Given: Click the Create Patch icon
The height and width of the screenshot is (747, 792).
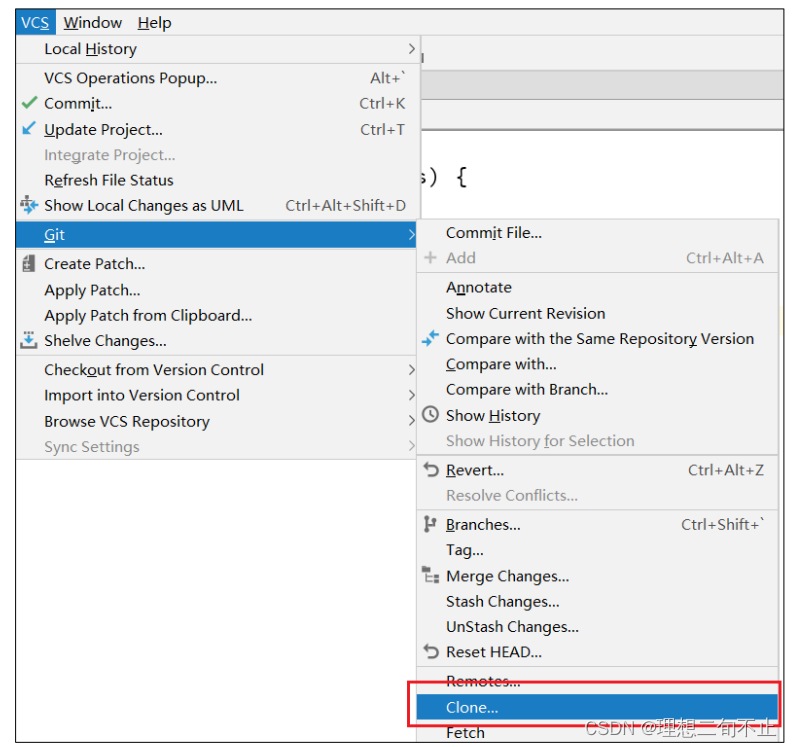Looking at the screenshot, I should [29, 264].
